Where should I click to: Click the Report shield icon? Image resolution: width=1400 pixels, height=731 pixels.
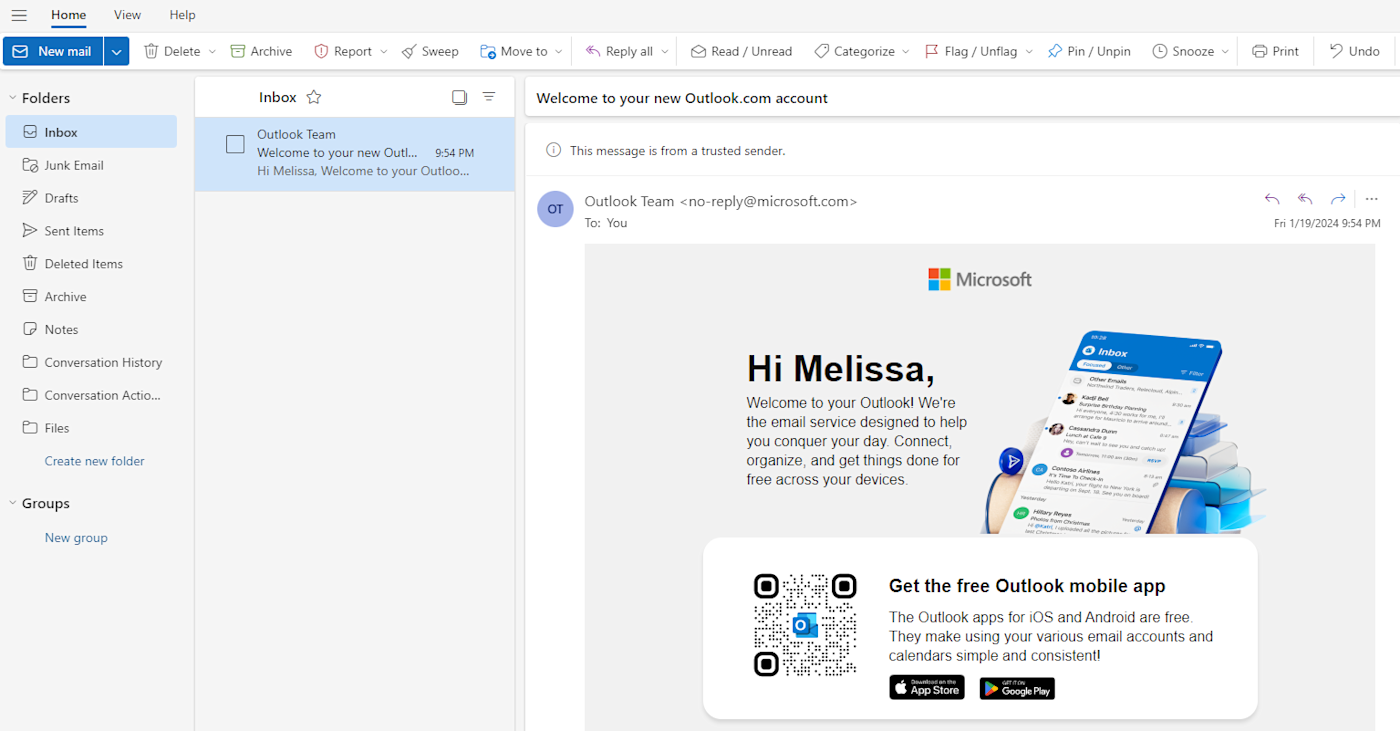point(321,51)
